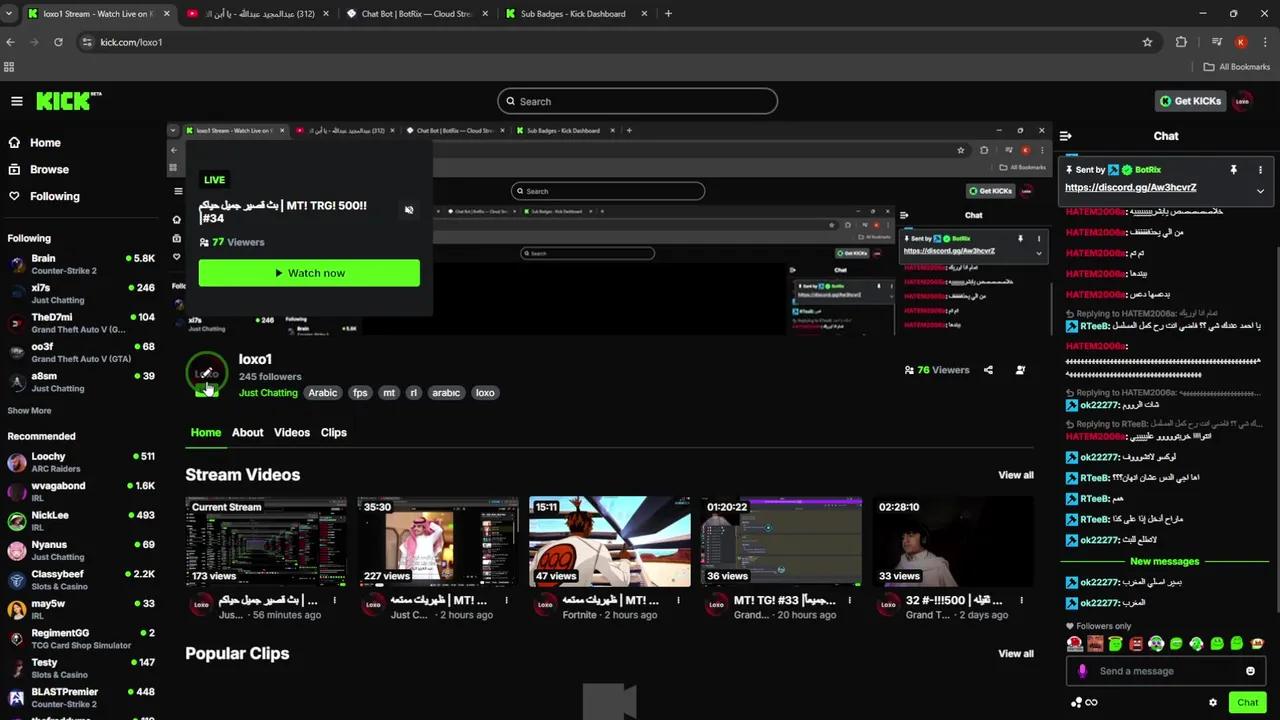Open Loochy recommended channel
The width and height of the screenshot is (1280, 720).
(x=82, y=462)
